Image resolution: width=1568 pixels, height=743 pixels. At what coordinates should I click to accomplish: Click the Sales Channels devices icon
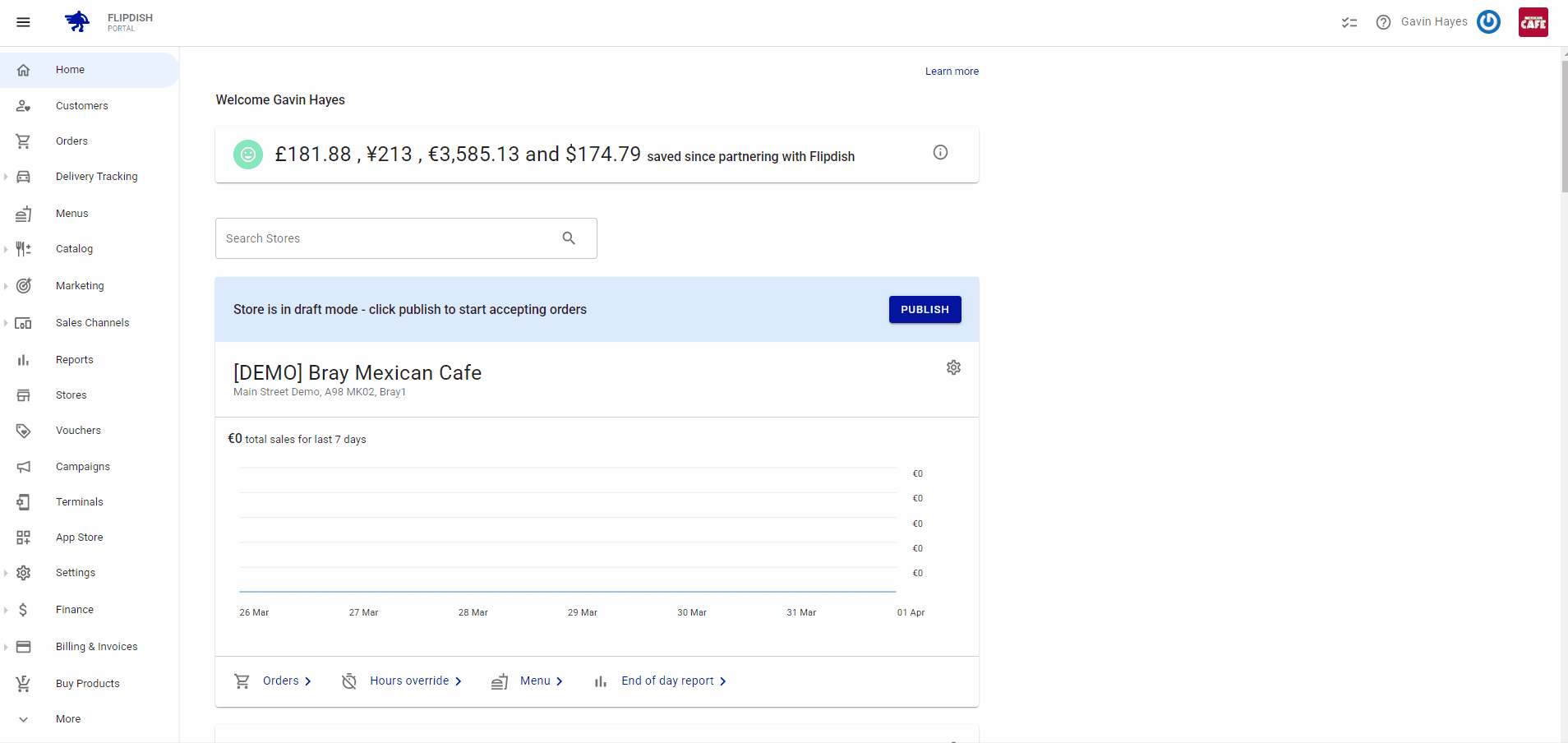click(x=23, y=323)
